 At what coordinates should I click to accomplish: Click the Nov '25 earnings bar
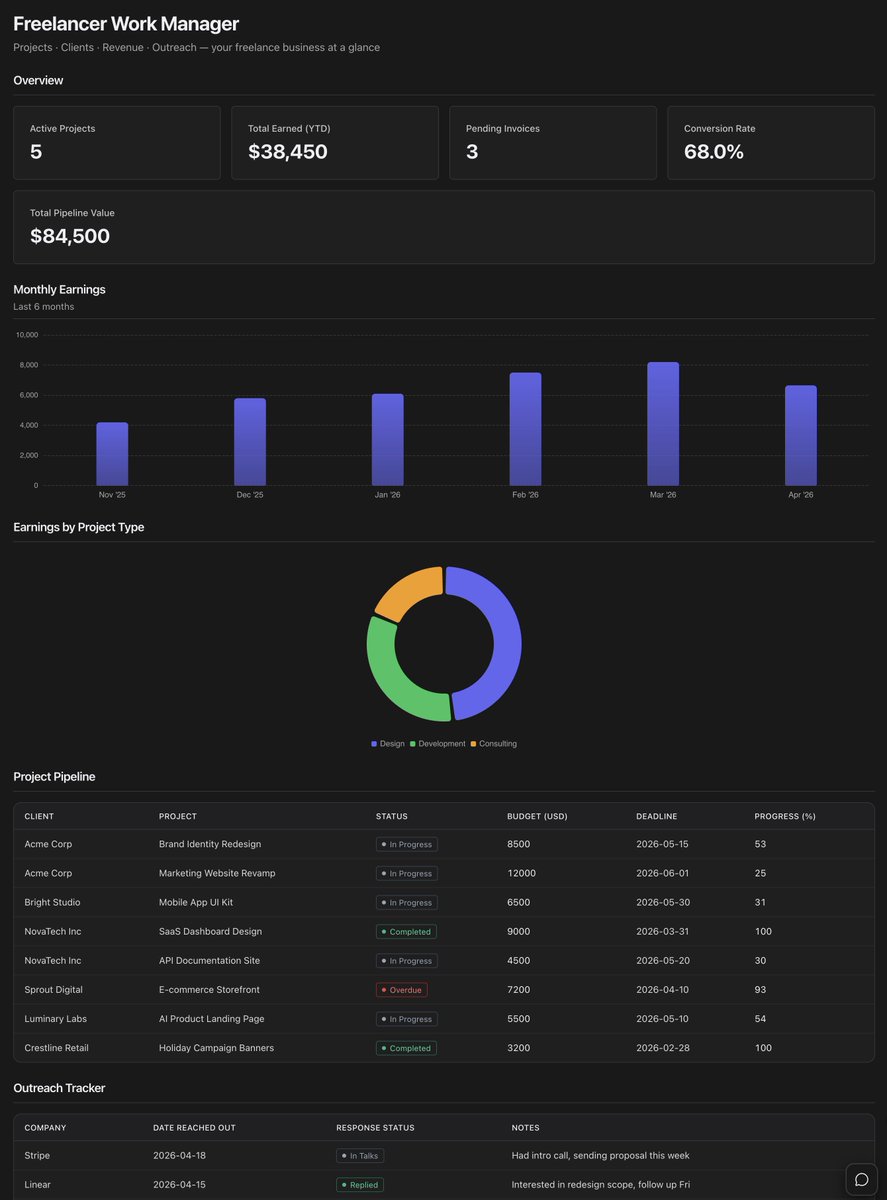112,454
